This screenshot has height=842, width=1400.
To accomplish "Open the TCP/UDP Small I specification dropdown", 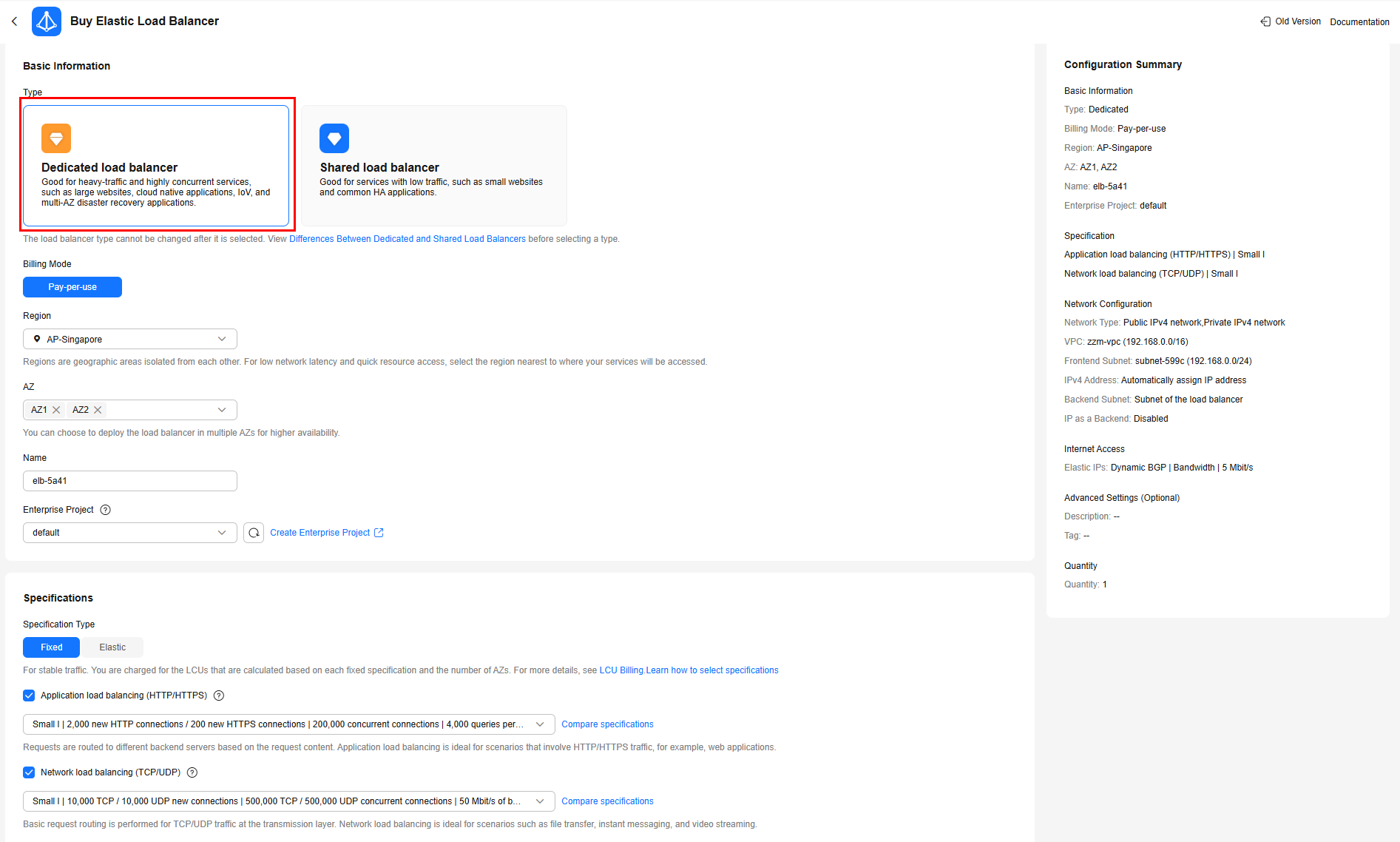I will (x=289, y=801).
